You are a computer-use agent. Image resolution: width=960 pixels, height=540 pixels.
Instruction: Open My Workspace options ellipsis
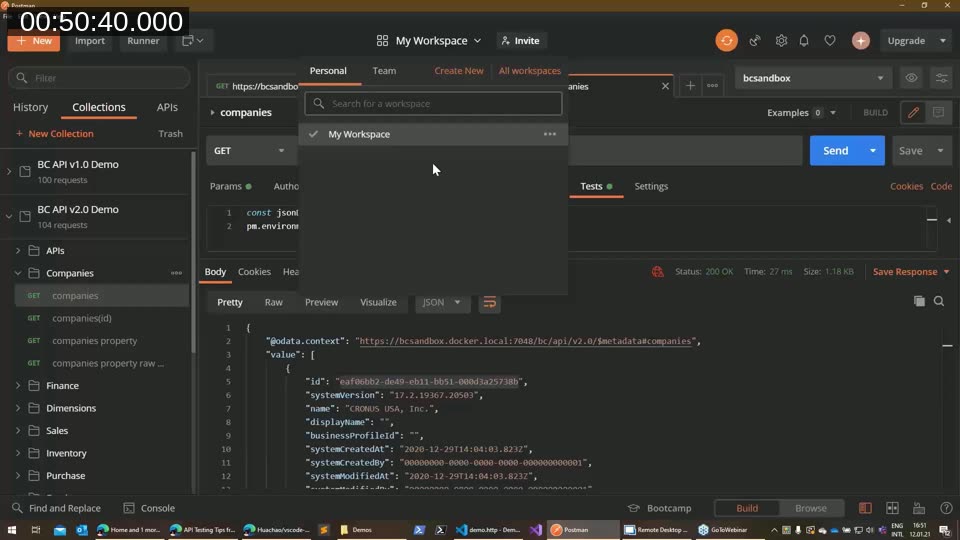(550, 134)
